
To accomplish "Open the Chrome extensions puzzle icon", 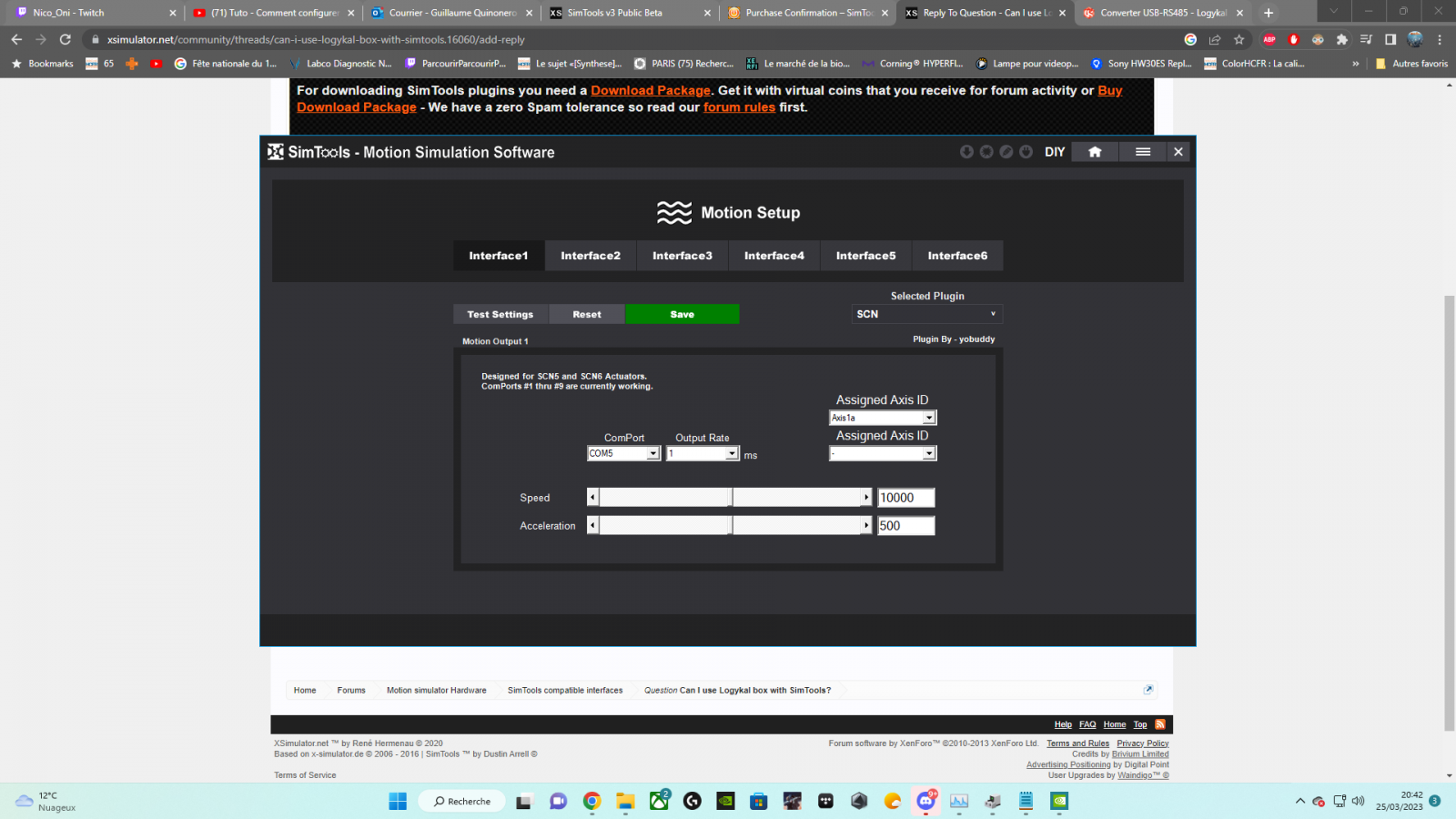I will point(1342,39).
